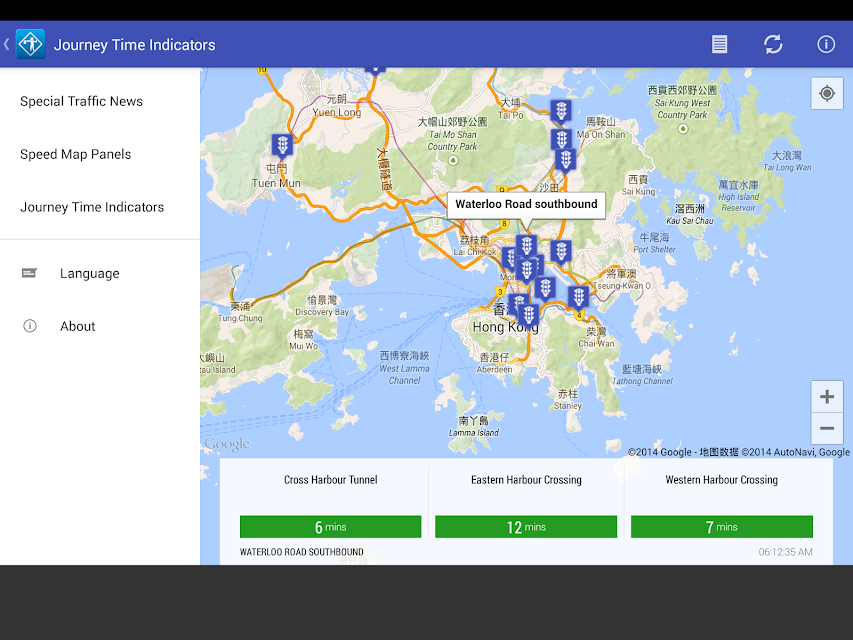The image size is (853, 640).
Task: Tap the Eastern Harbour Crossing 12 mins bar
Action: coord(526,527)
